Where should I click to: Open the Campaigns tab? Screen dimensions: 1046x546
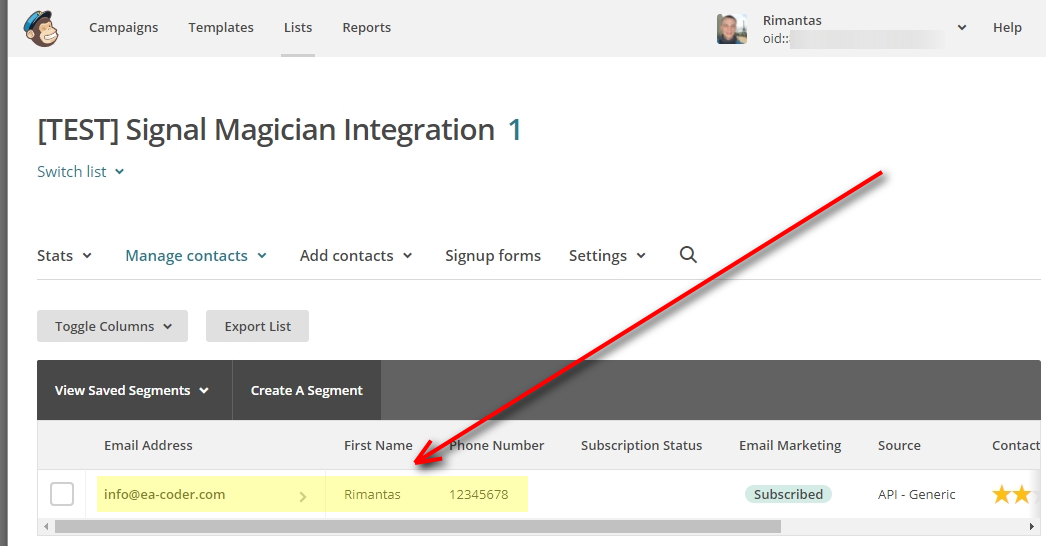123,28
